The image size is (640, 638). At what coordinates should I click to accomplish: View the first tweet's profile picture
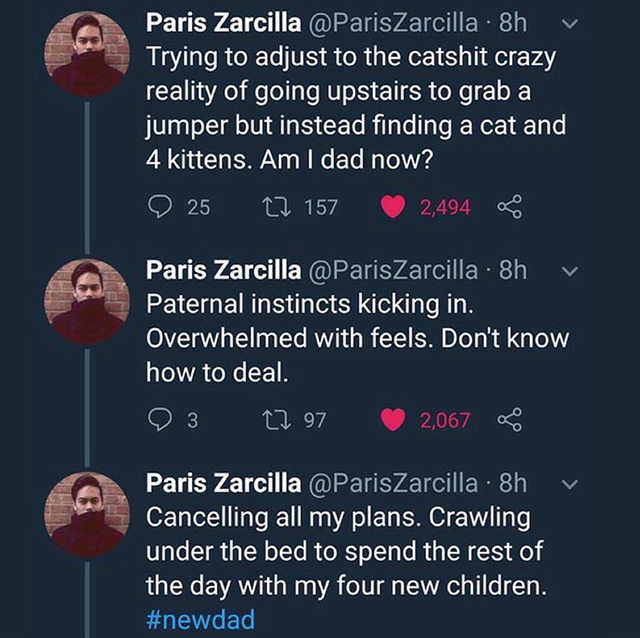[x=88, y=54]
